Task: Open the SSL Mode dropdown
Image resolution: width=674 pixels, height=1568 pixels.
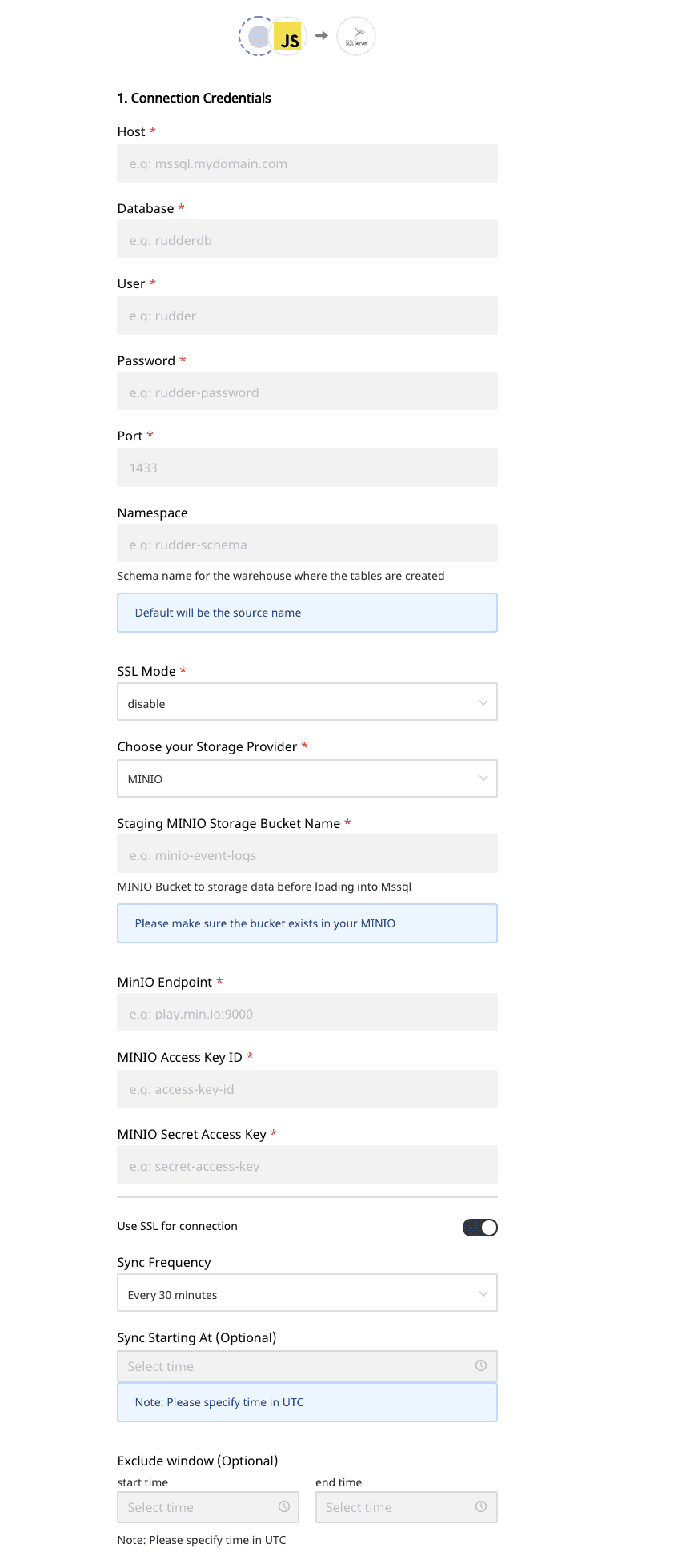Action: coord(307,702)
